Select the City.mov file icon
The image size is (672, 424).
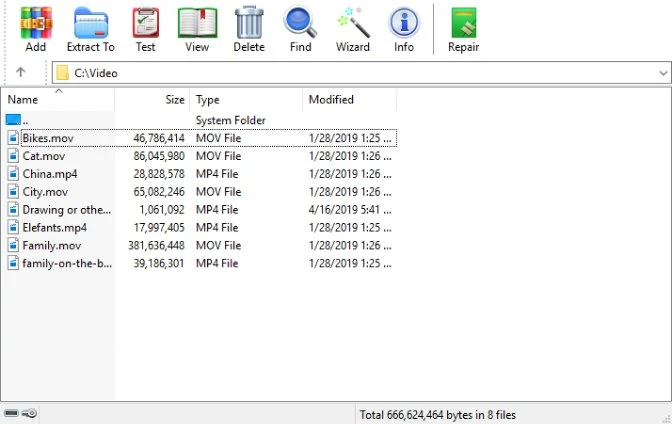tap(13, 192)
